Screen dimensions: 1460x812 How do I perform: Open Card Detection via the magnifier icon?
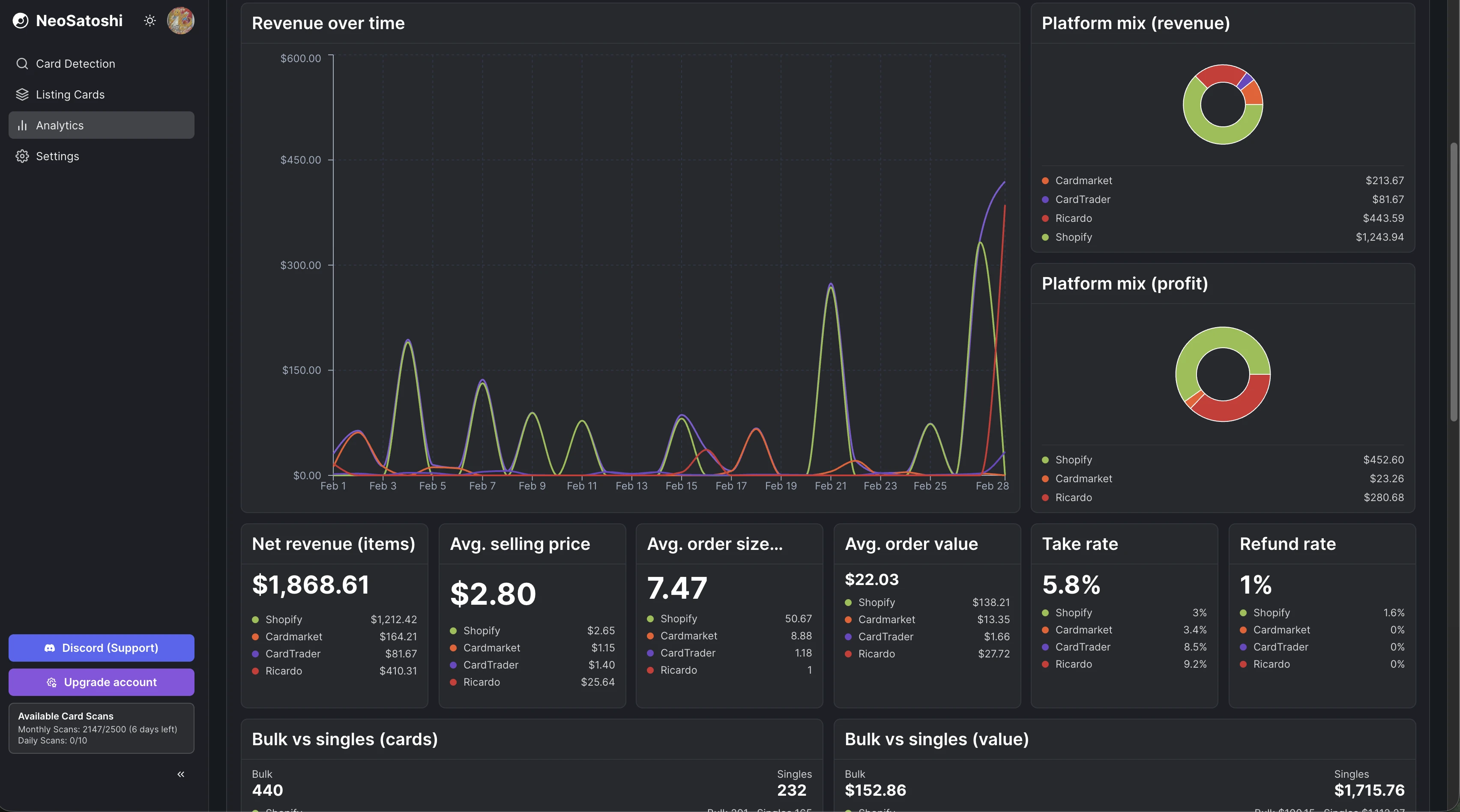(x=23, y=63)
